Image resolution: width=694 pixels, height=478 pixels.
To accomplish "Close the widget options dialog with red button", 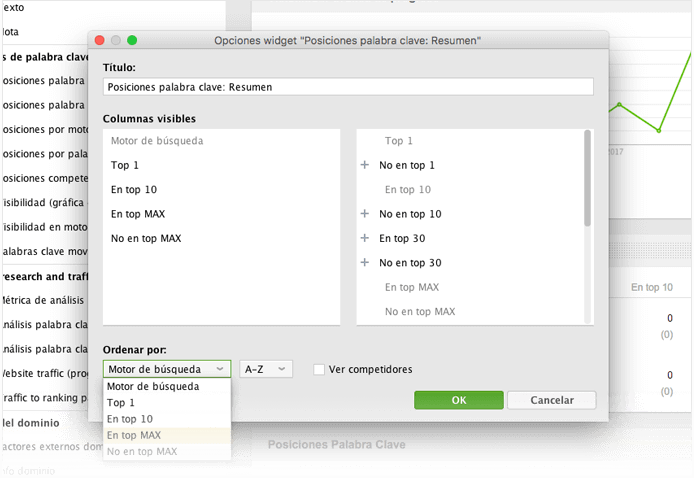I will pyautogui.click(x=99, y=40).
